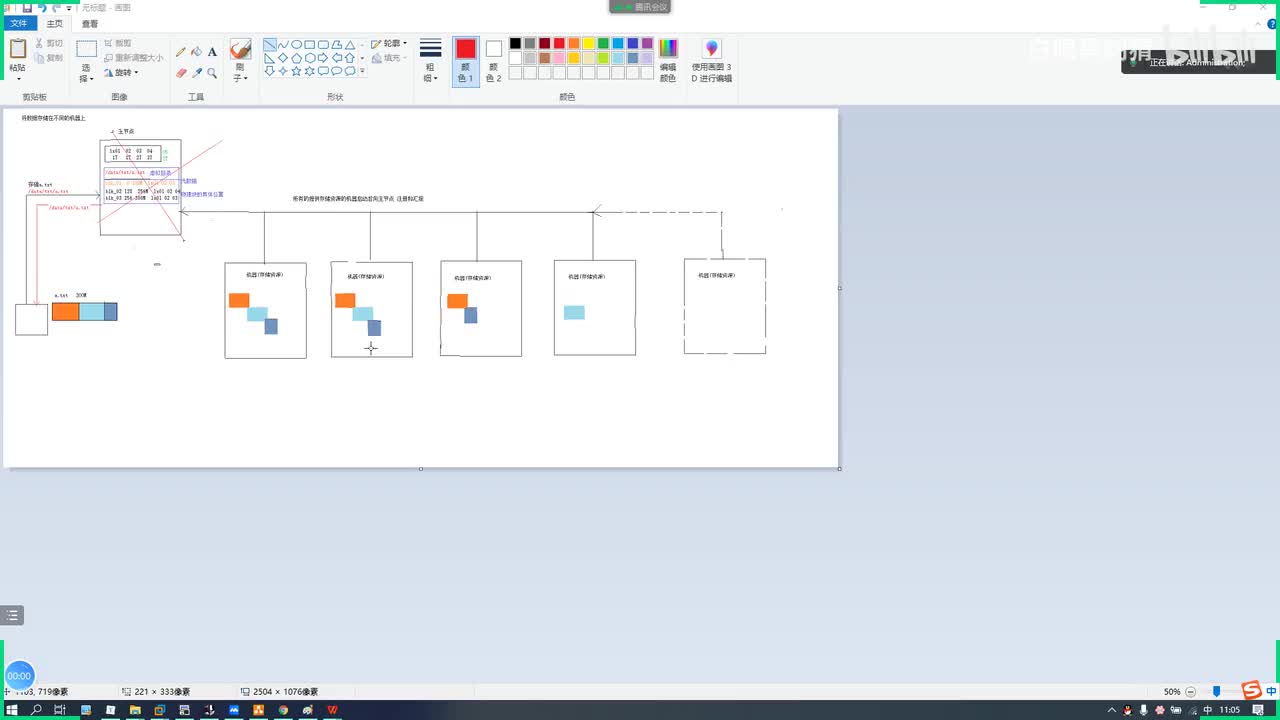Click the taskbar Search icon
The image size is (1280, 720).
pyautogui.click(x=37, y=710)
